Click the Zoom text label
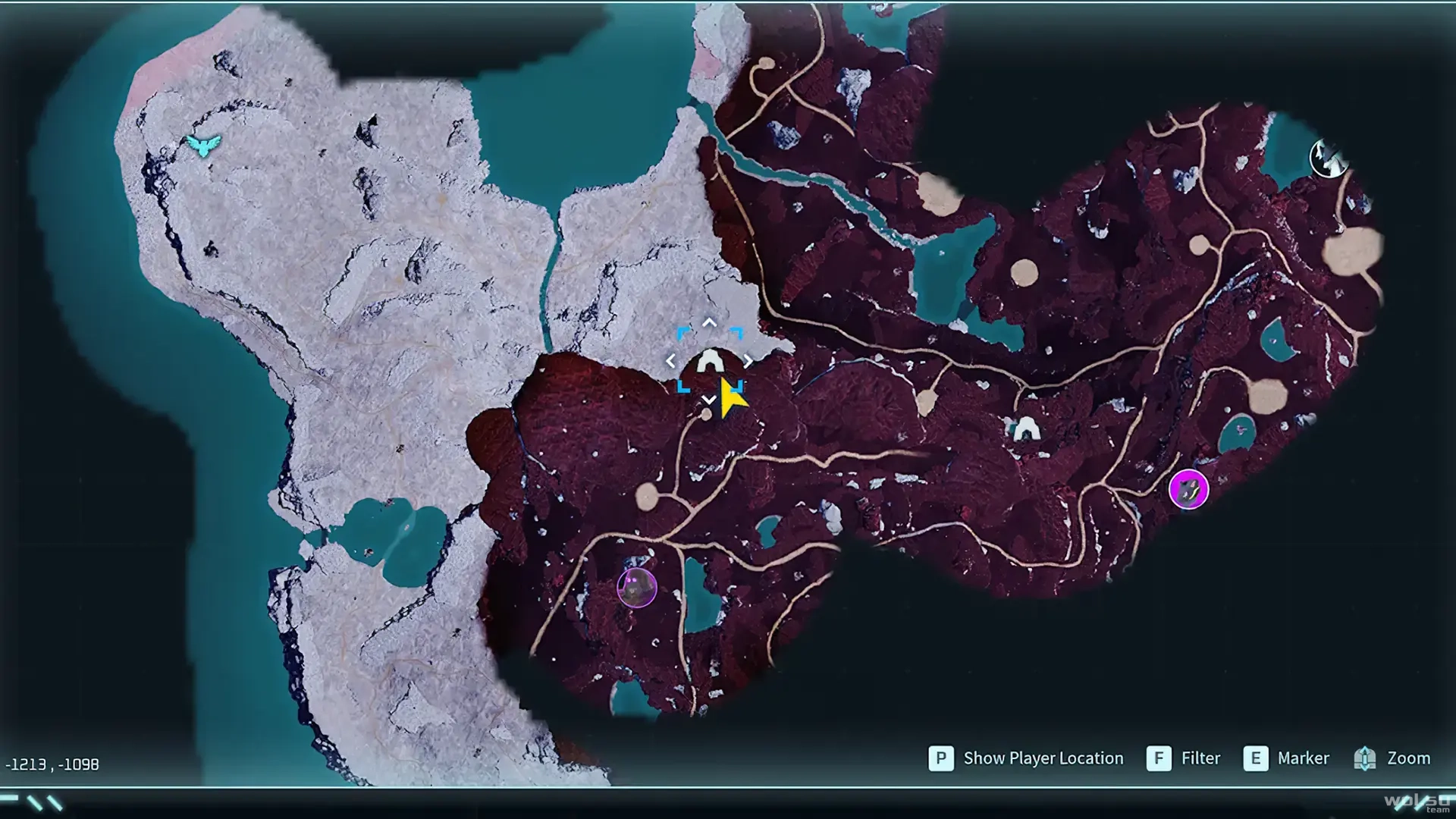Screen dimensions: 1456x819 point(1408,758)
